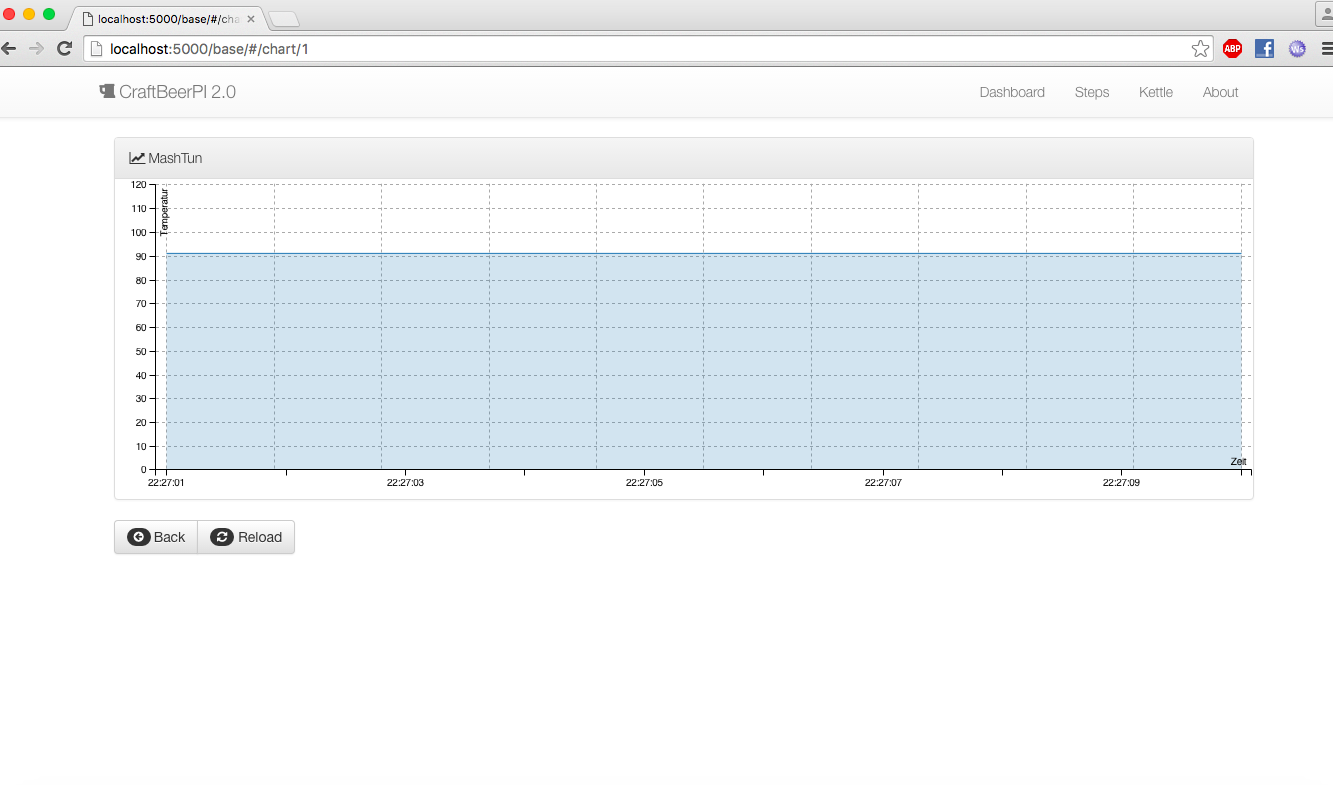Screen dimensions: 1333x785
Task: Click the Facebook extension icon
Action: [x=1264, y=49]
